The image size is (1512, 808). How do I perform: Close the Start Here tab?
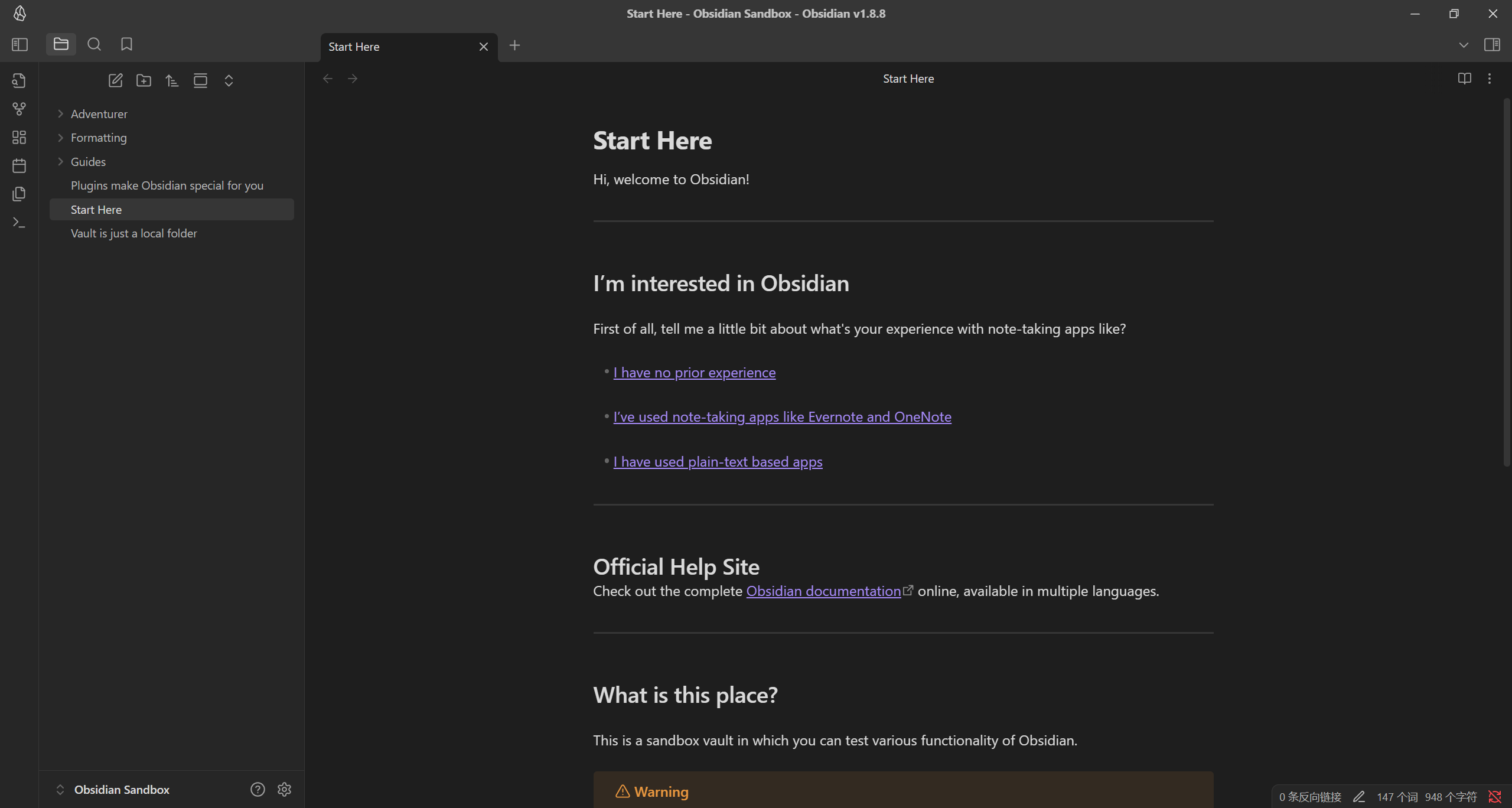point(484,47)
